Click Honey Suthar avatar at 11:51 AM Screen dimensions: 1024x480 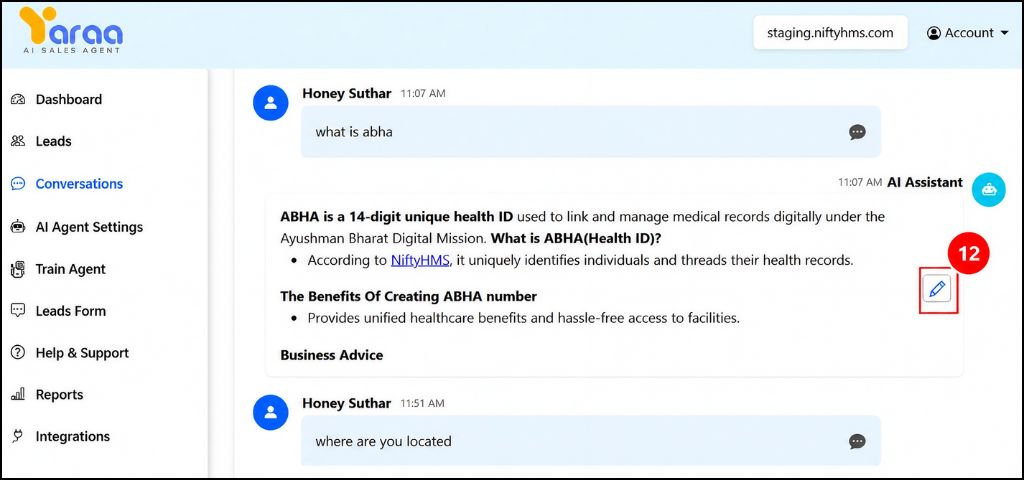tap(270, 412)
